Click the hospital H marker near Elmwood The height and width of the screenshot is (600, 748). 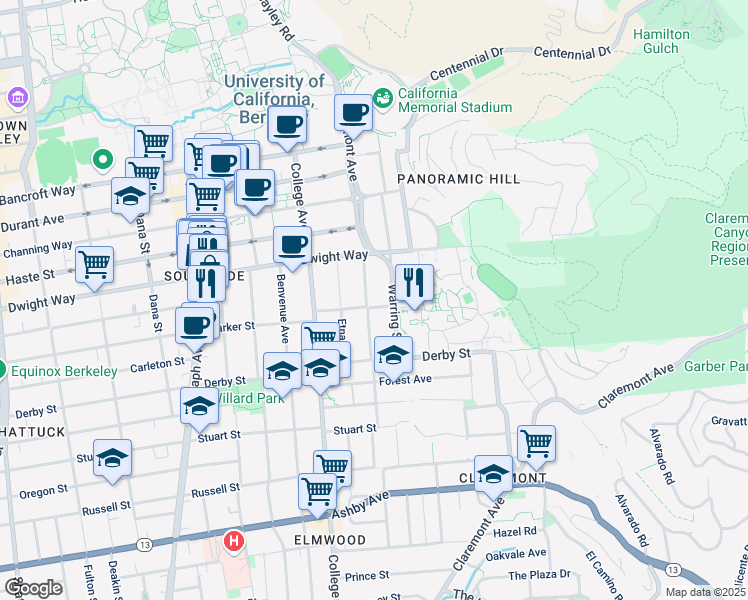[234, 542]
